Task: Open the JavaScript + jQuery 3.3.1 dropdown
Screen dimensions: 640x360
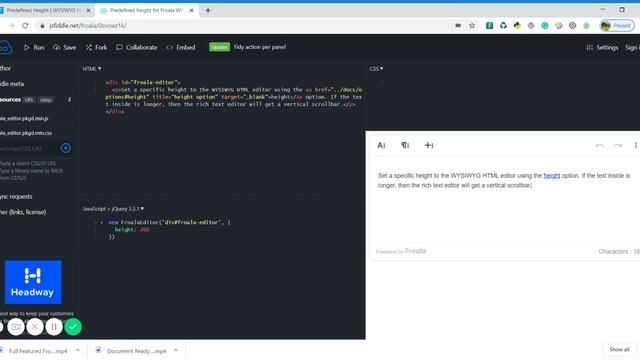Action: [113, 209]
